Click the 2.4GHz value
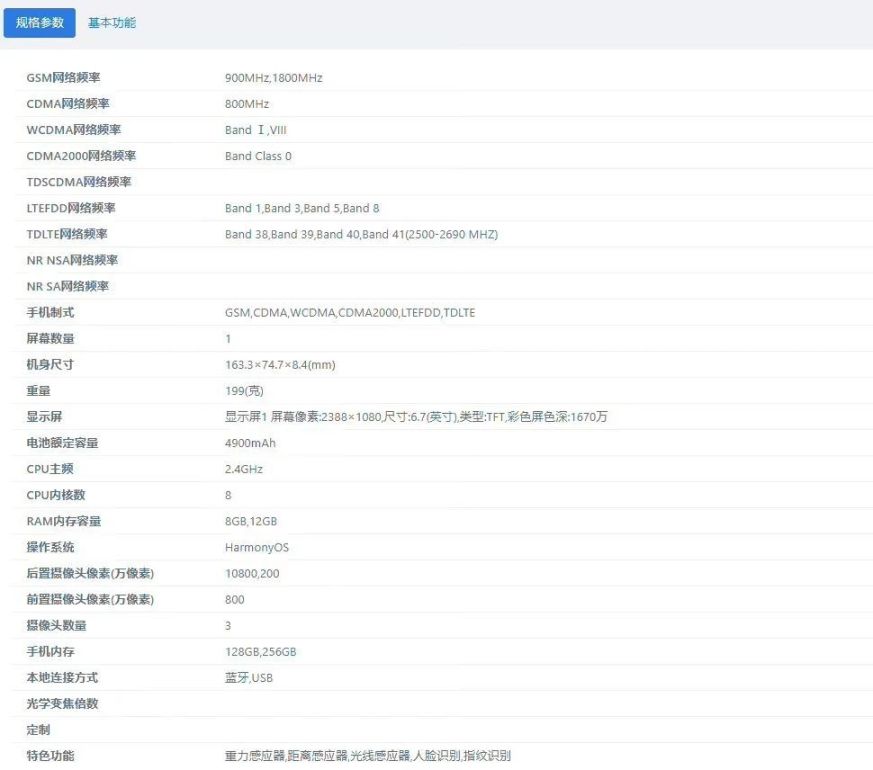873x770 pixels. (244, 469)
